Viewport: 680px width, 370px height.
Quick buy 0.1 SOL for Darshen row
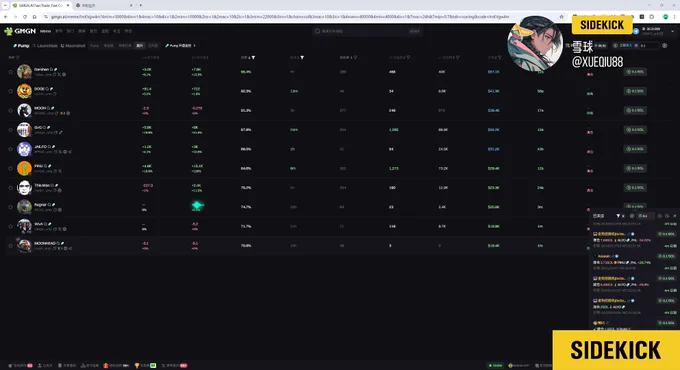[x=635, y=72]
